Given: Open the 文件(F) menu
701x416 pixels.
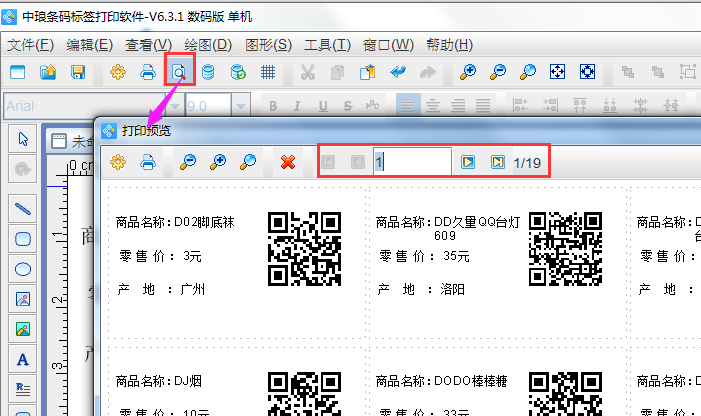Looking at the screenshot, I should click(30, 44).
